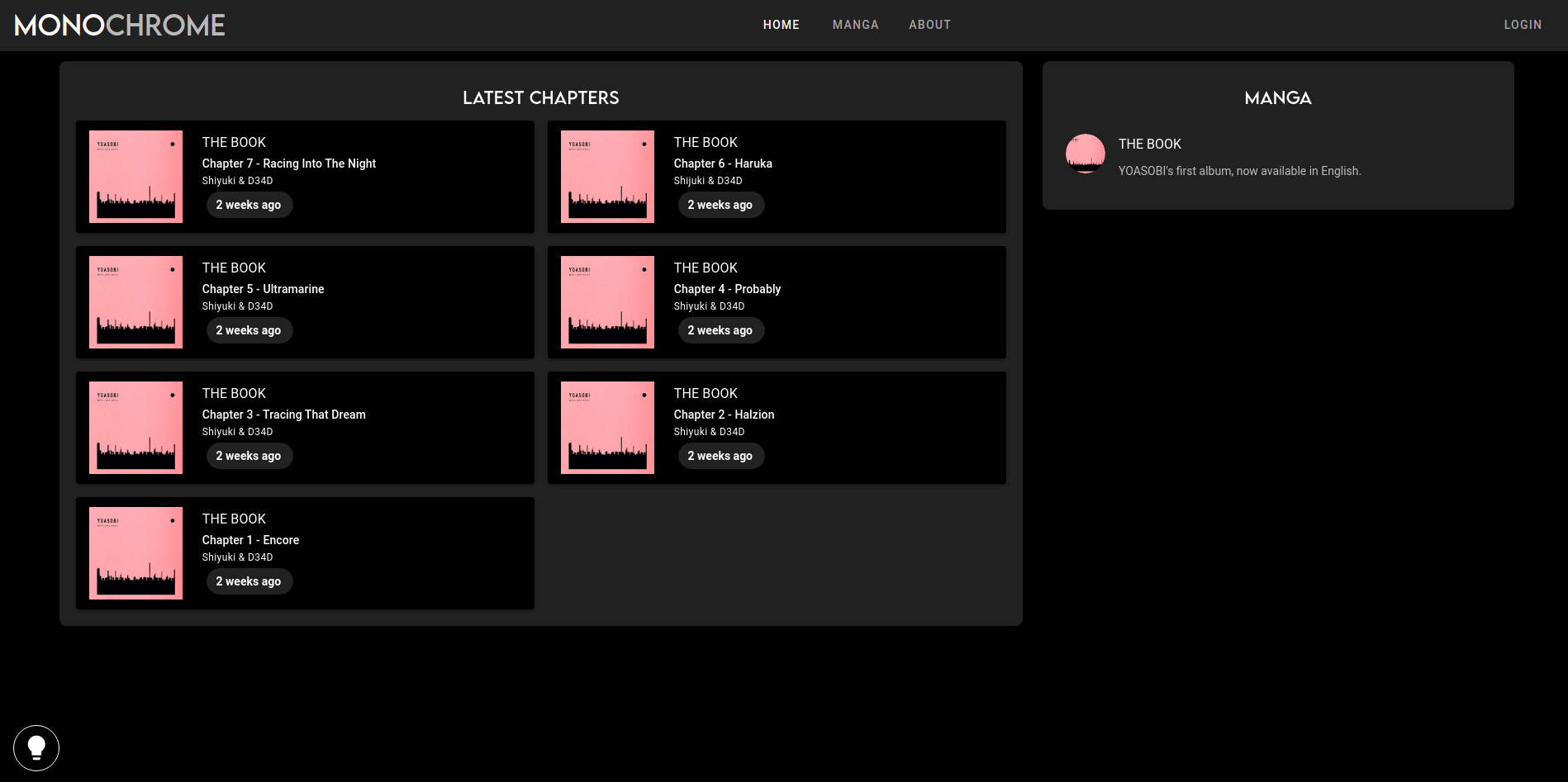Click 'Shijuki & D34D' under Chapter 6
Viewport: 1568px width, 782px height.
click(x=708, y=181)
